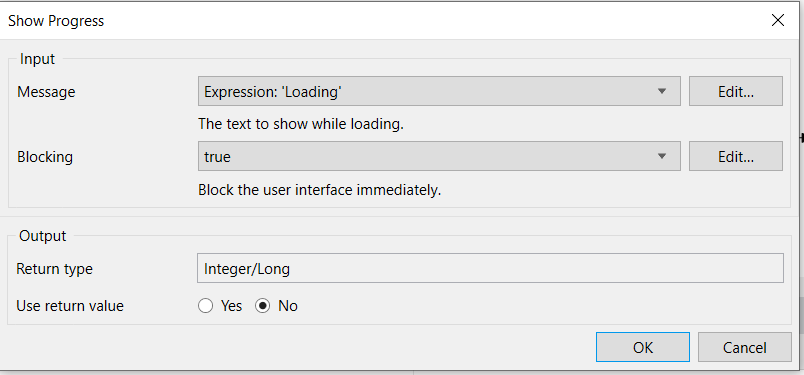804x375 pixels.
Task: Choose Yes for Use return value
Action: pyautogui.click(x=206, y=306)
